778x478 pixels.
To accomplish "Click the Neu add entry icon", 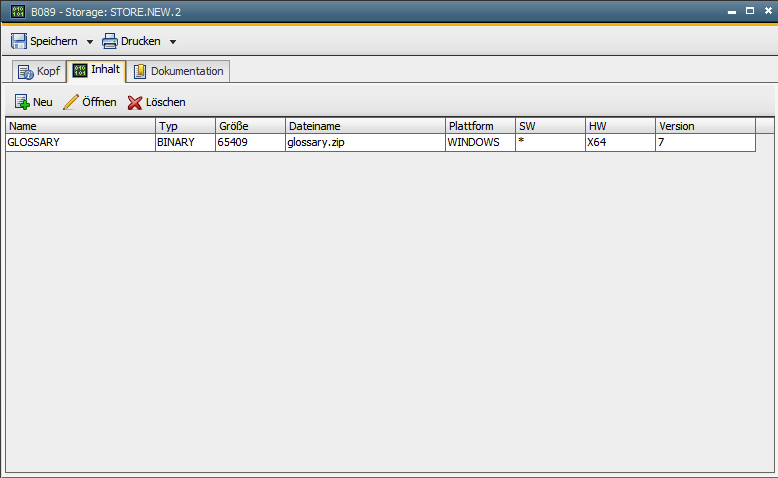I will pos(22,102).
